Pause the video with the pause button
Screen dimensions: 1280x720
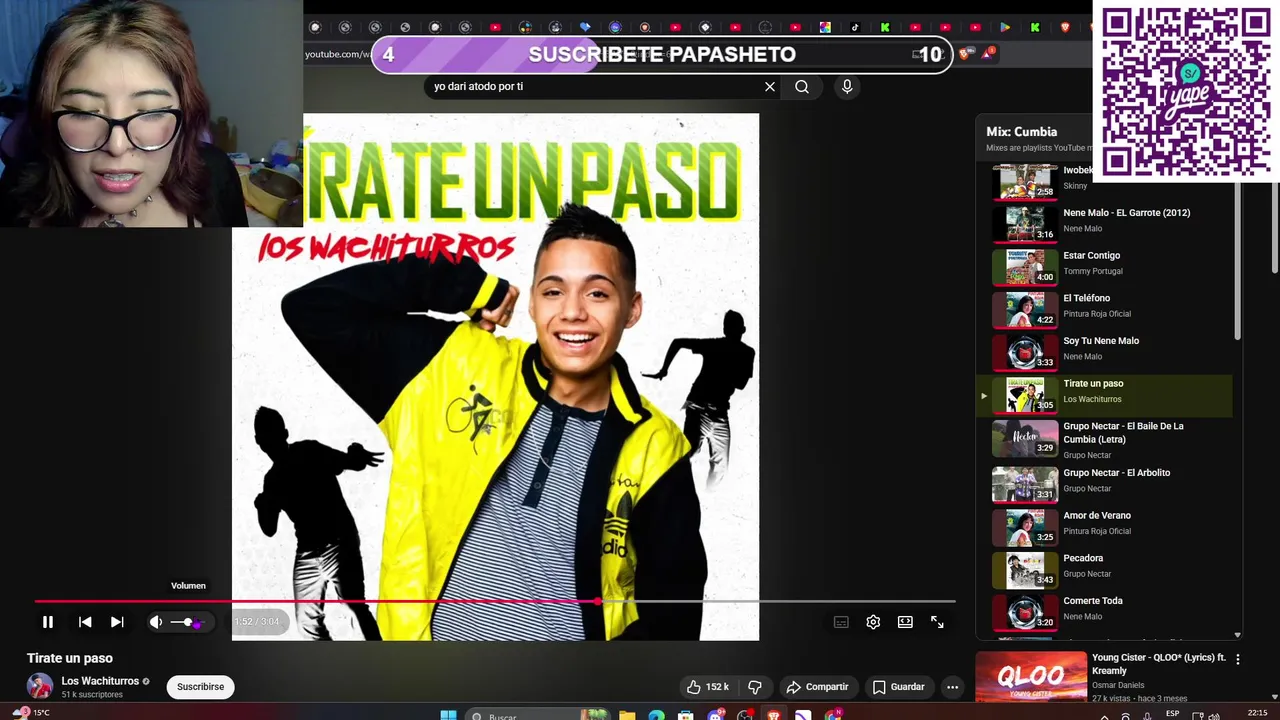click(x=47, y=622)
